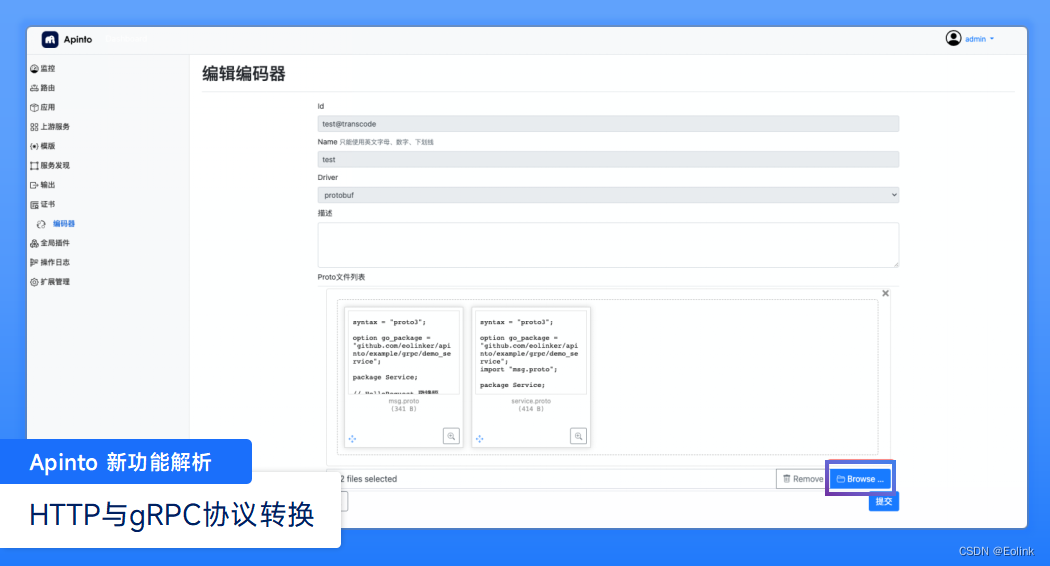
Task: Click the '2 files selected' caption field
Action: [x=552, y=479]
